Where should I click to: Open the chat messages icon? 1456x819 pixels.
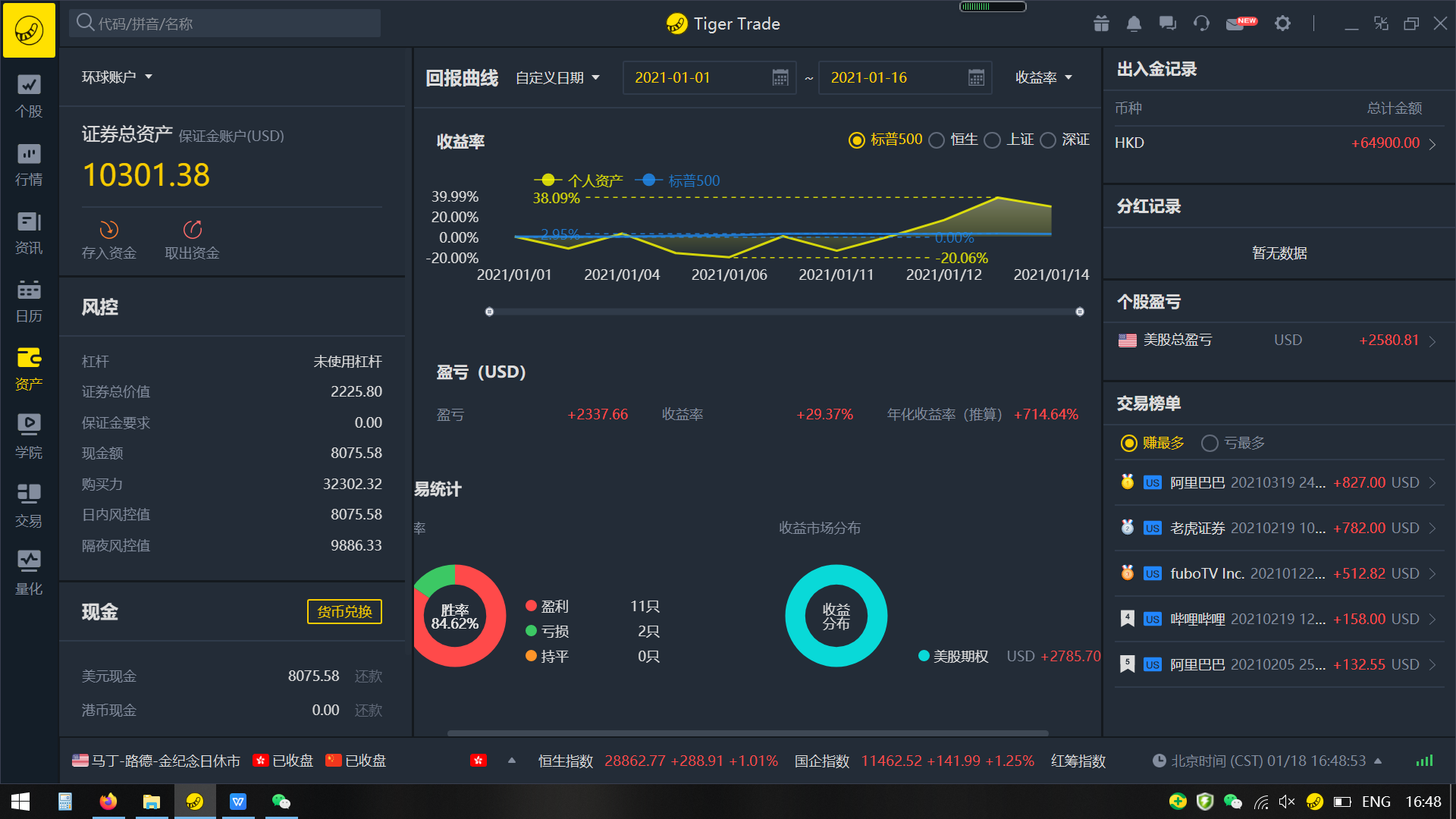(x=1167, y=24)
